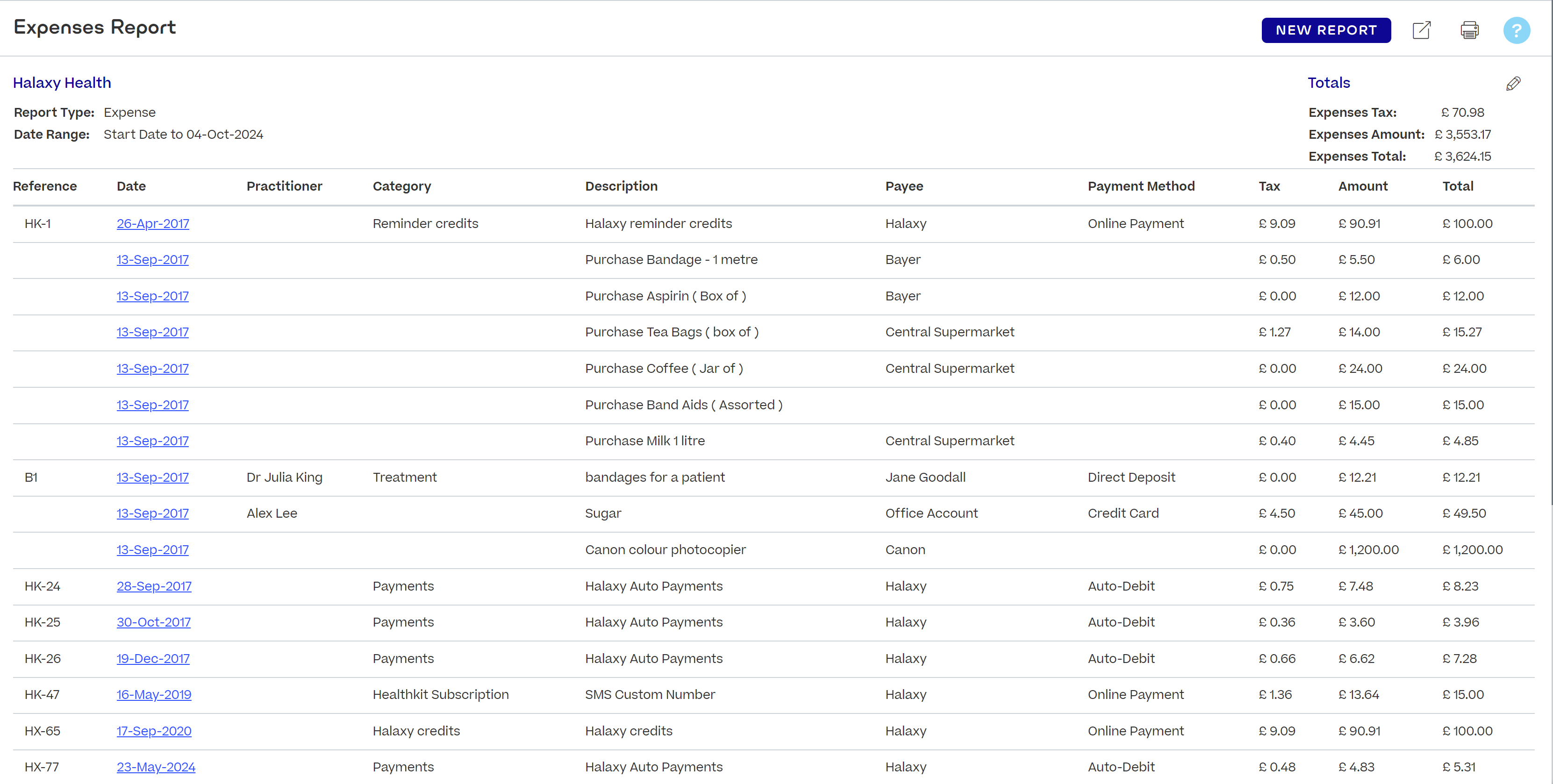The image size is (1553, 784).
Task: Click date link for Canon colour photocopier
Action: 152,550
